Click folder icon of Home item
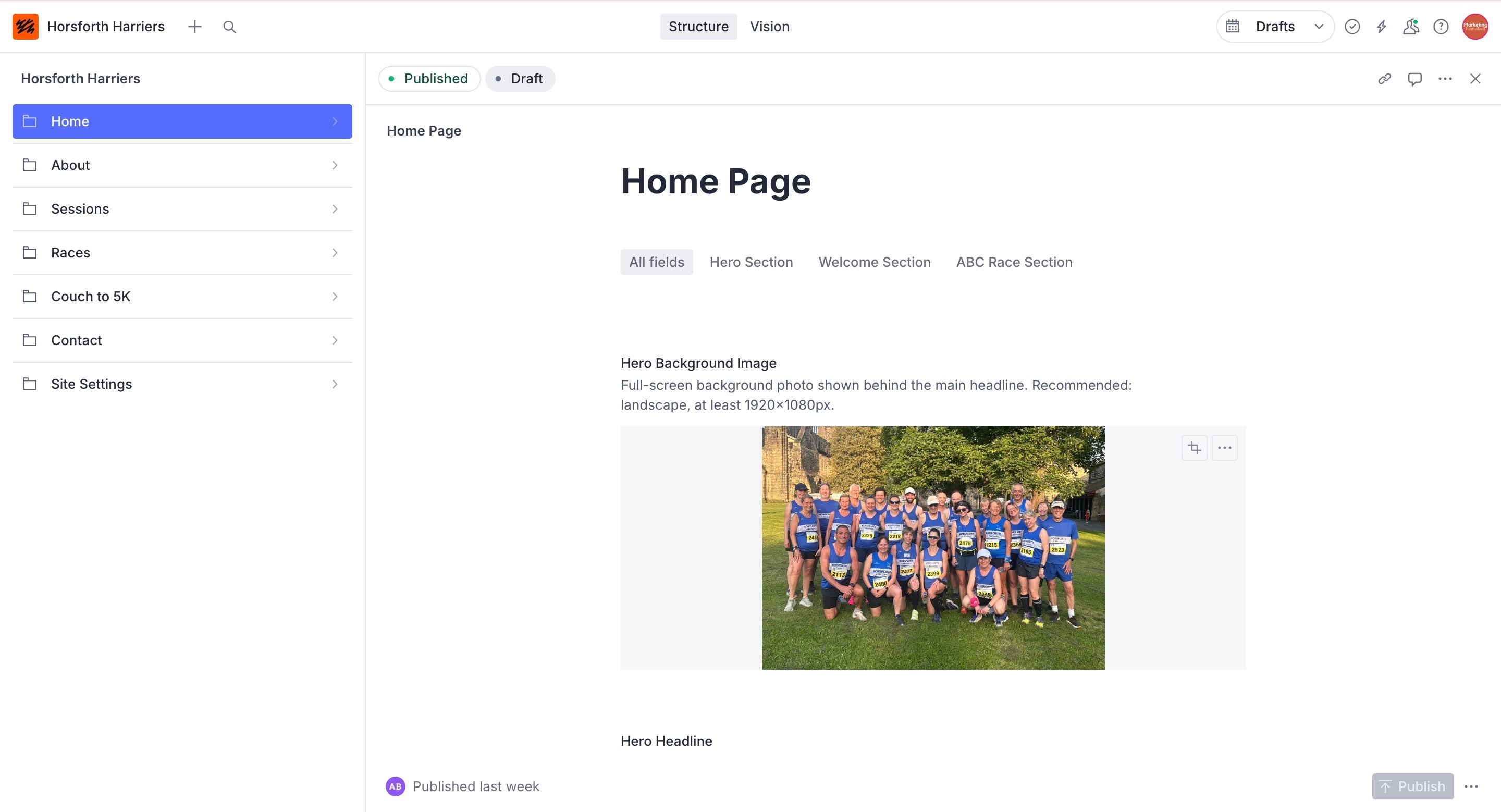Viewport: 1501px width, 812px height. (30, 121)
